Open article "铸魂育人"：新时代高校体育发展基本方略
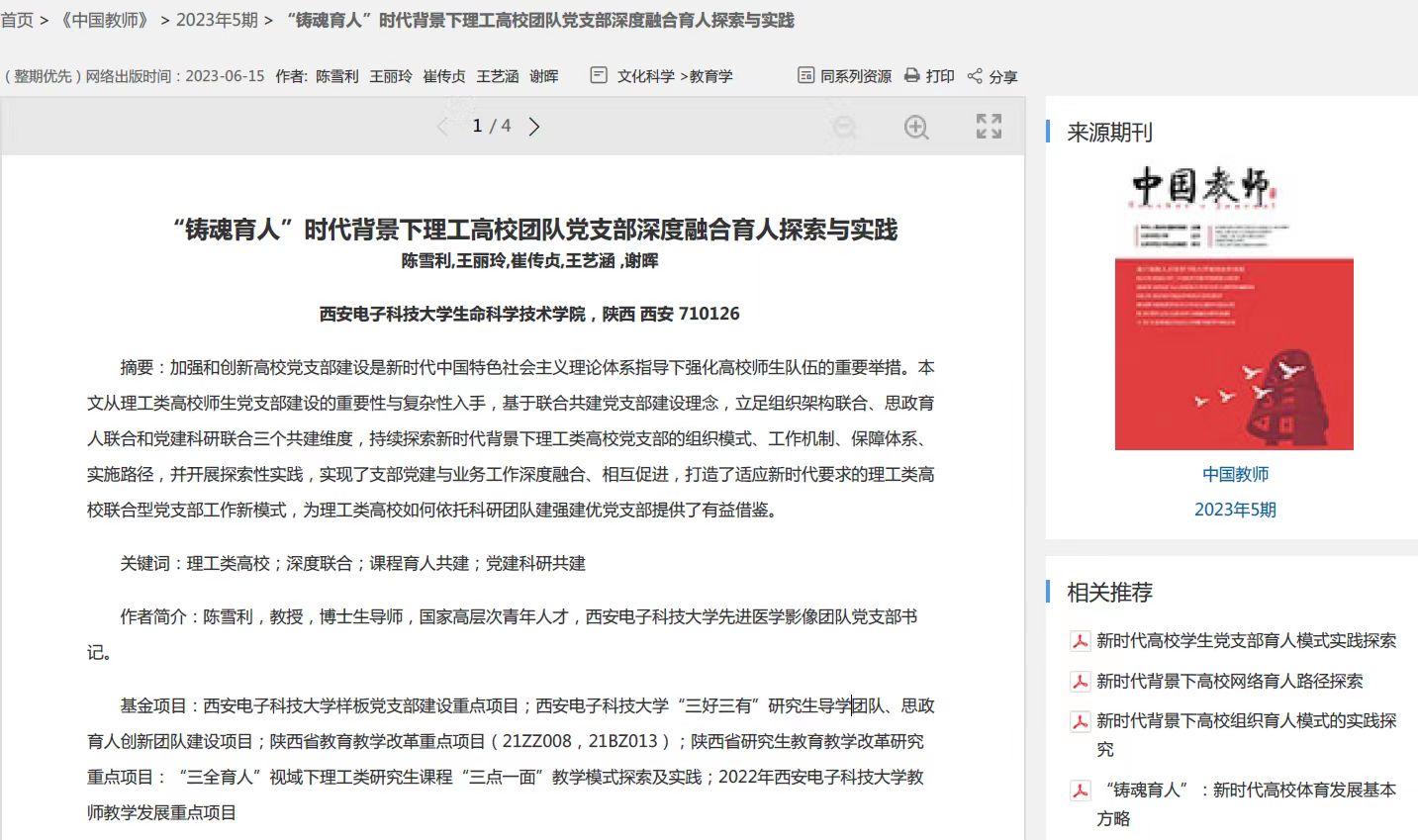The image size is (1418, 840). coord(1250,791)
